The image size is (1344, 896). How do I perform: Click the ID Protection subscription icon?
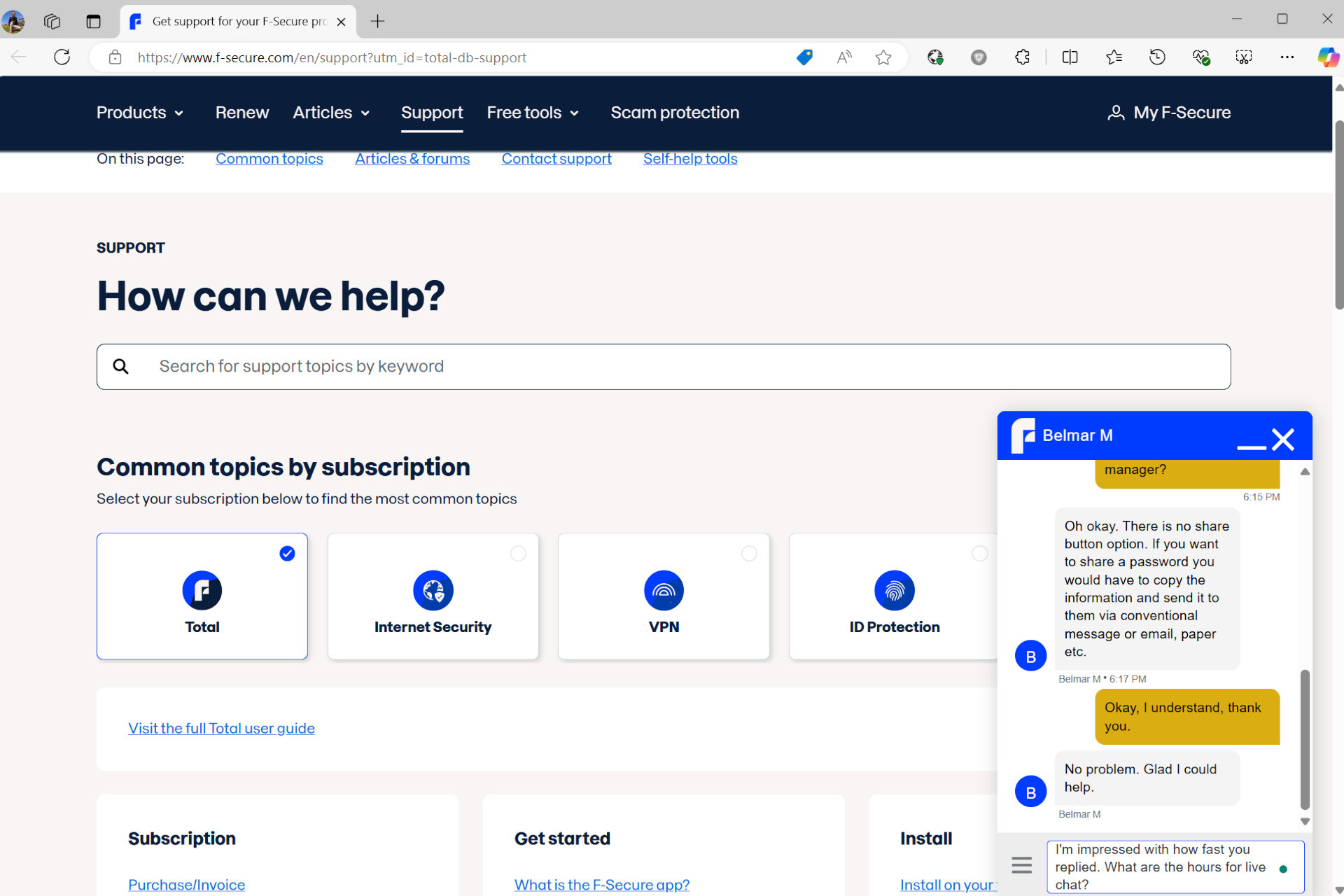tap(893, 589)
